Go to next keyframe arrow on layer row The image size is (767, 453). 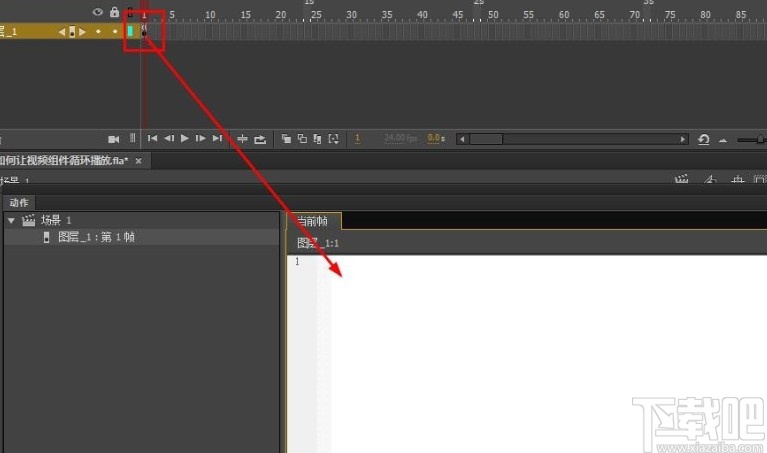[82, 32]
